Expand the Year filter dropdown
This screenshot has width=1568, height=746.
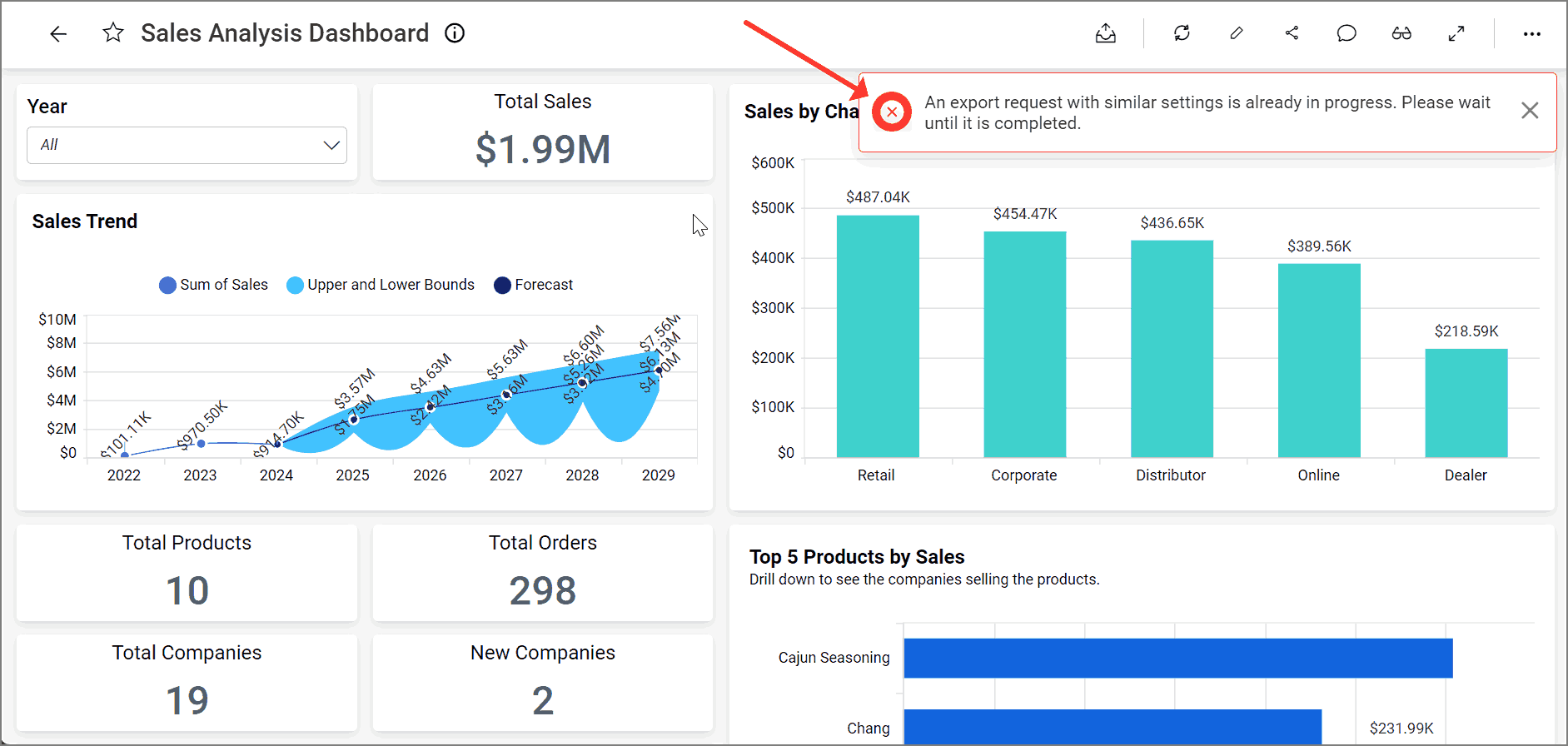pos(187,145)
